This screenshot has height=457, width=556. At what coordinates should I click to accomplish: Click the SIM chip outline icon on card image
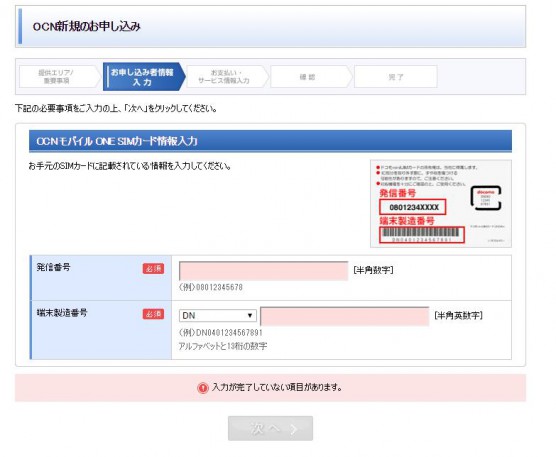tap(486, 198)
